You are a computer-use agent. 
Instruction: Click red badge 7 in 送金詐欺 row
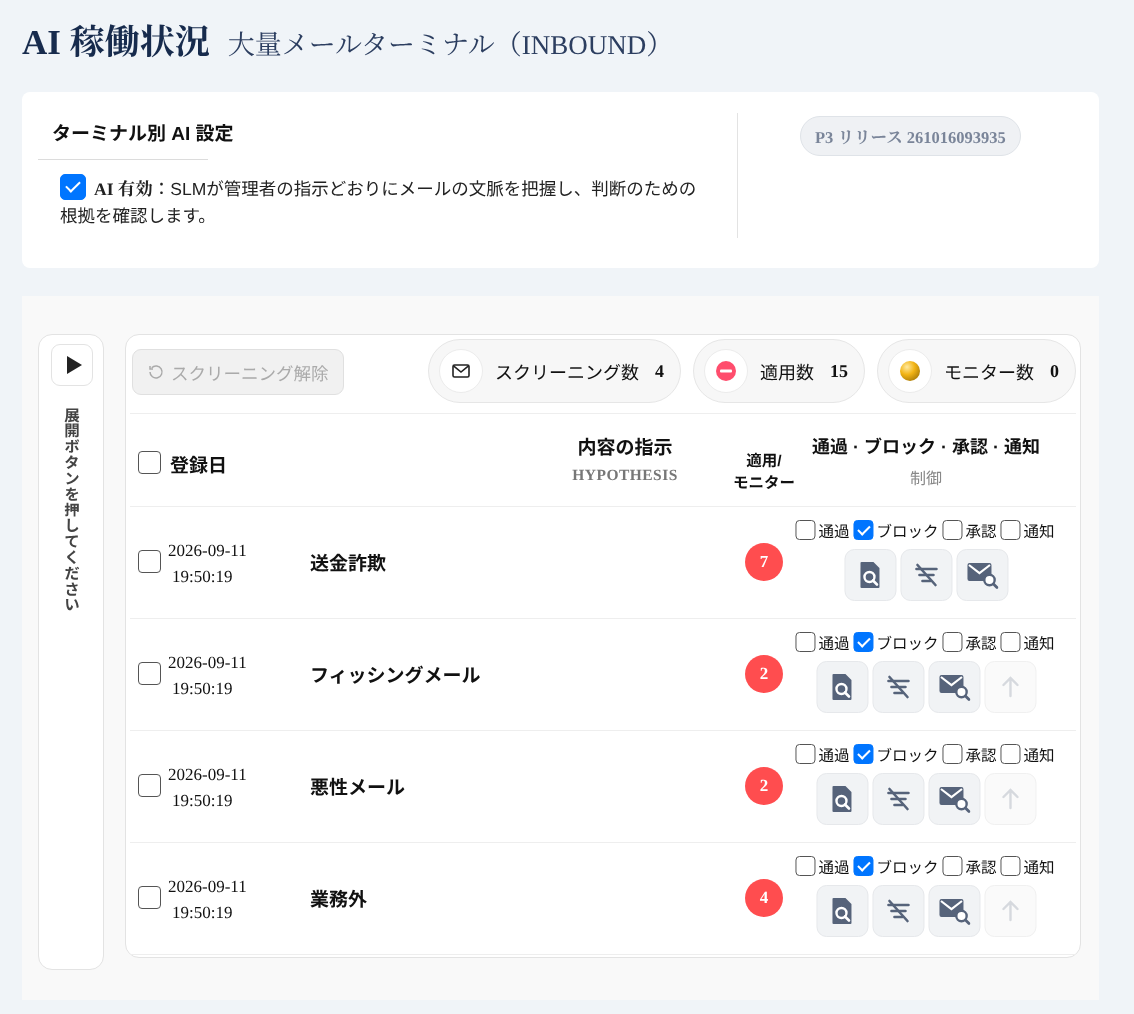[x=764, y=562]
